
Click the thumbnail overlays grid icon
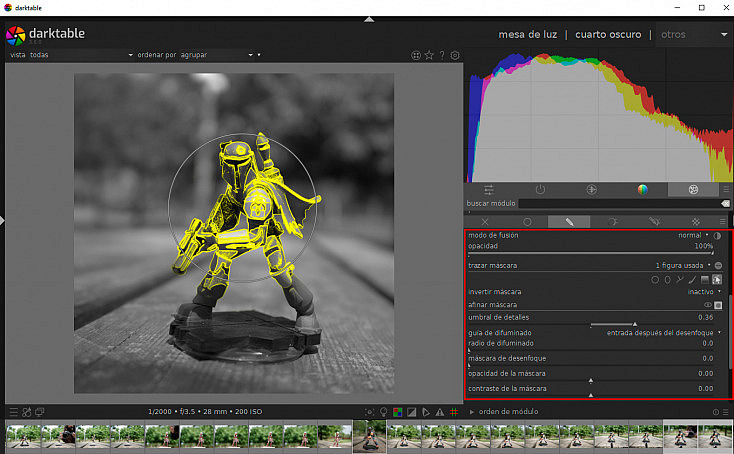(x=416, y=55)
